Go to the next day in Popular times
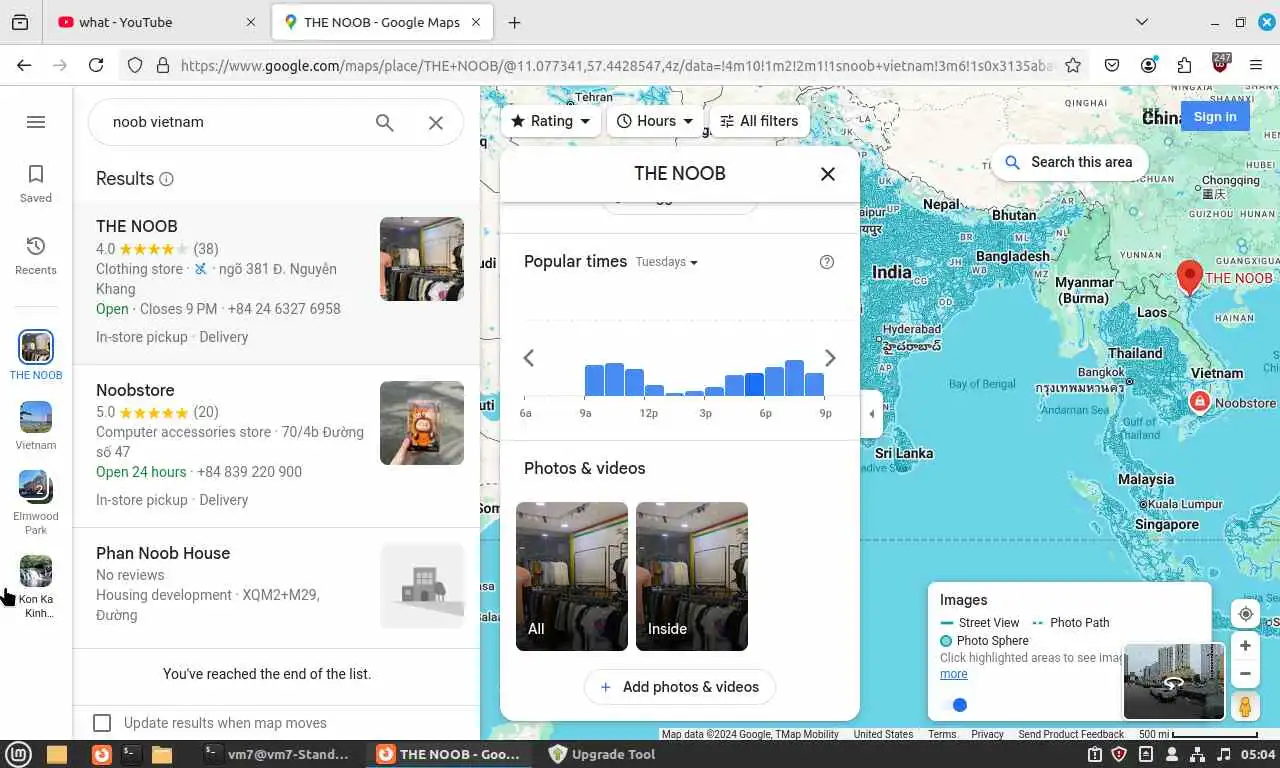 (830, 358)
